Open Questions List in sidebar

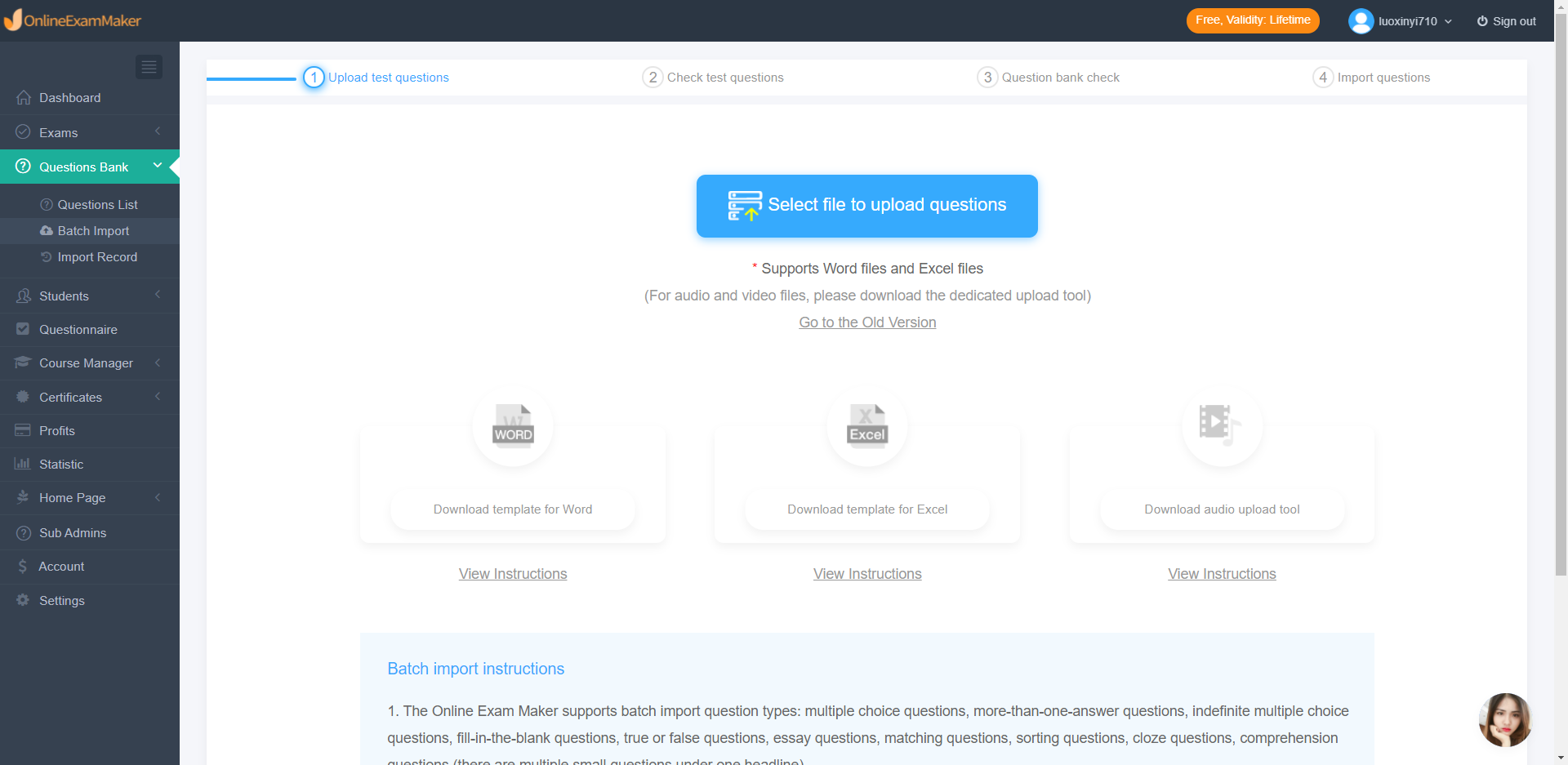point(97,205)
